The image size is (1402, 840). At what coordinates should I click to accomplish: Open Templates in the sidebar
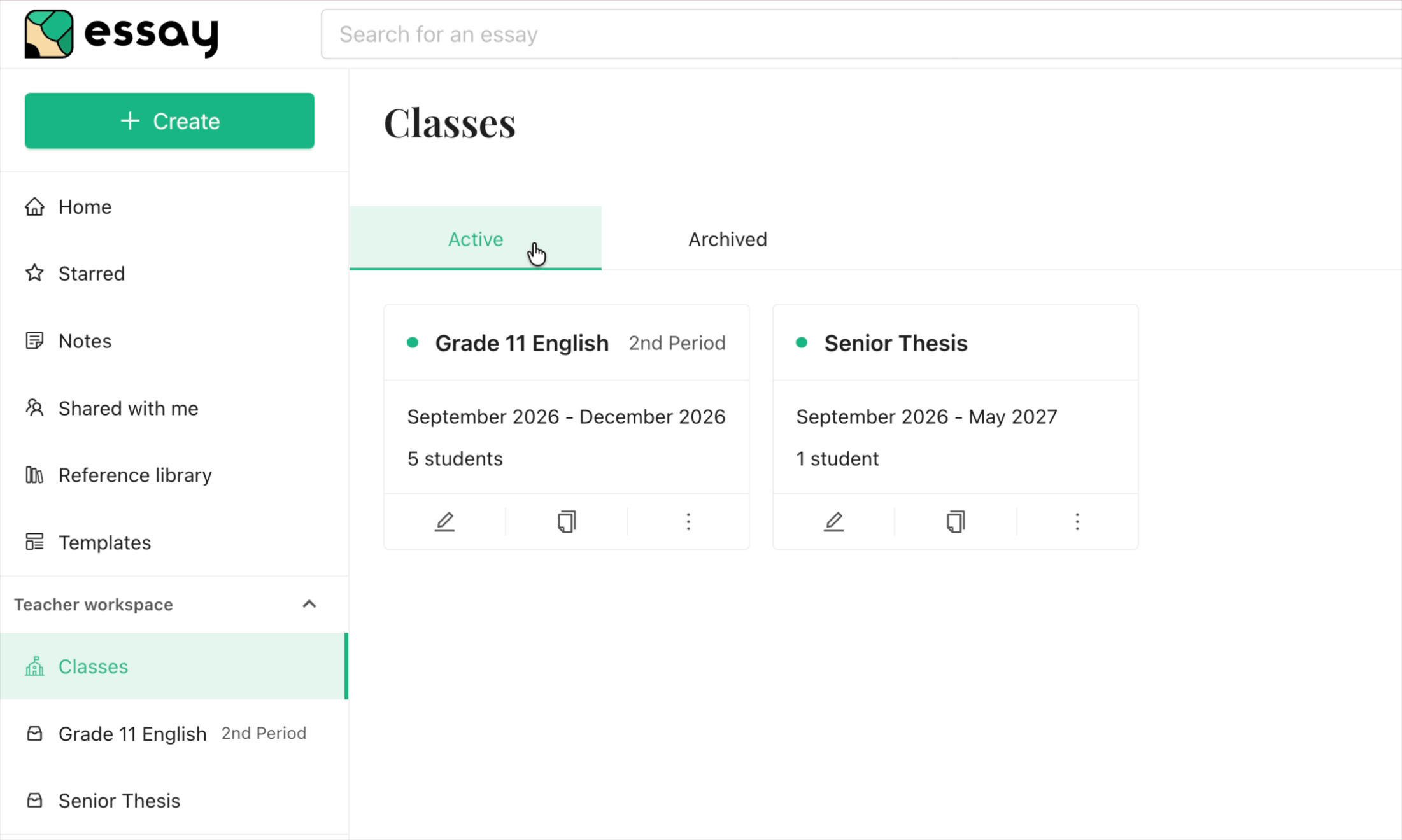pos(174,542)
